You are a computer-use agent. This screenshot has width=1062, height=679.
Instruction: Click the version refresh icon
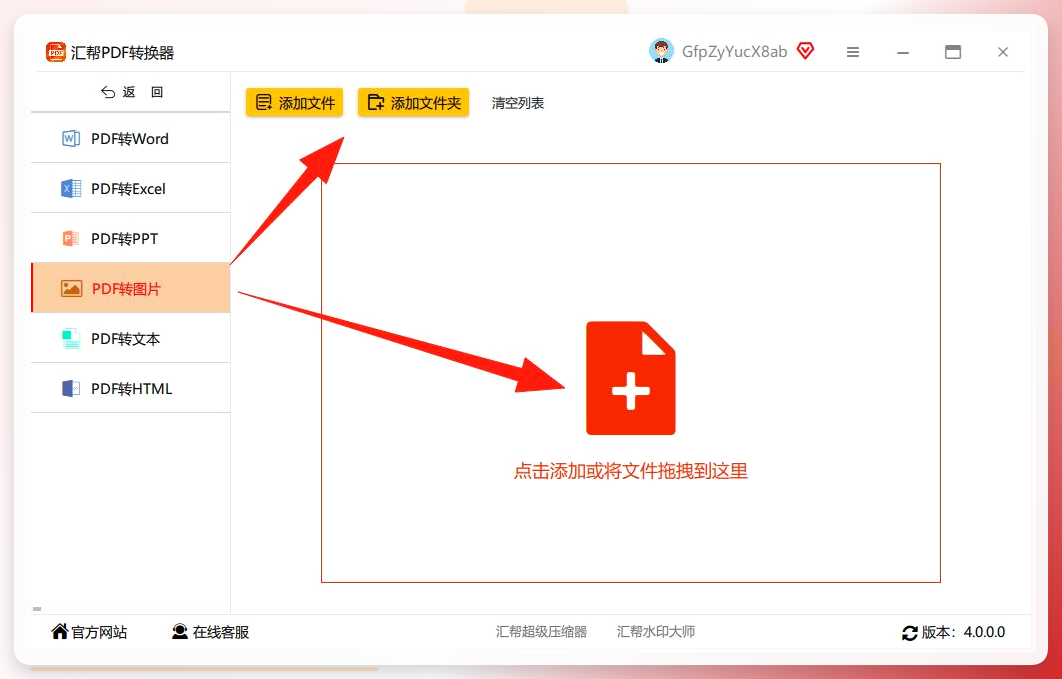click(x=910, y=633)
